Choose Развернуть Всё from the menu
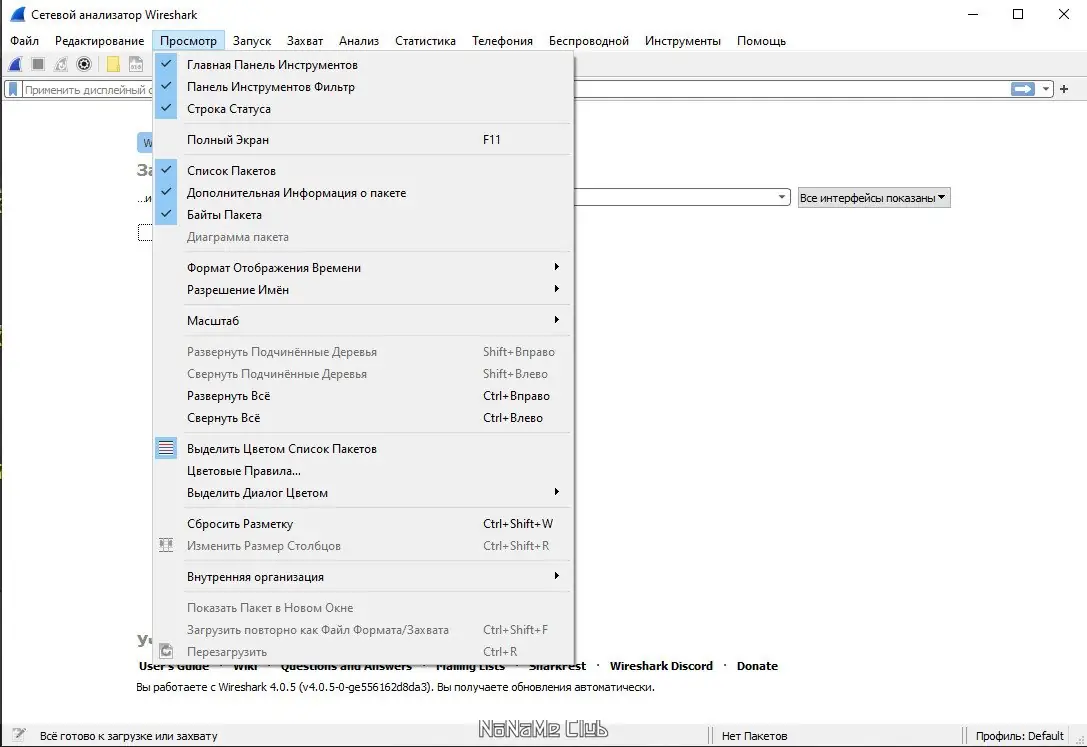Image resolution: width=1087 pixels, height=747 pixels. click(x=364, y=396)
